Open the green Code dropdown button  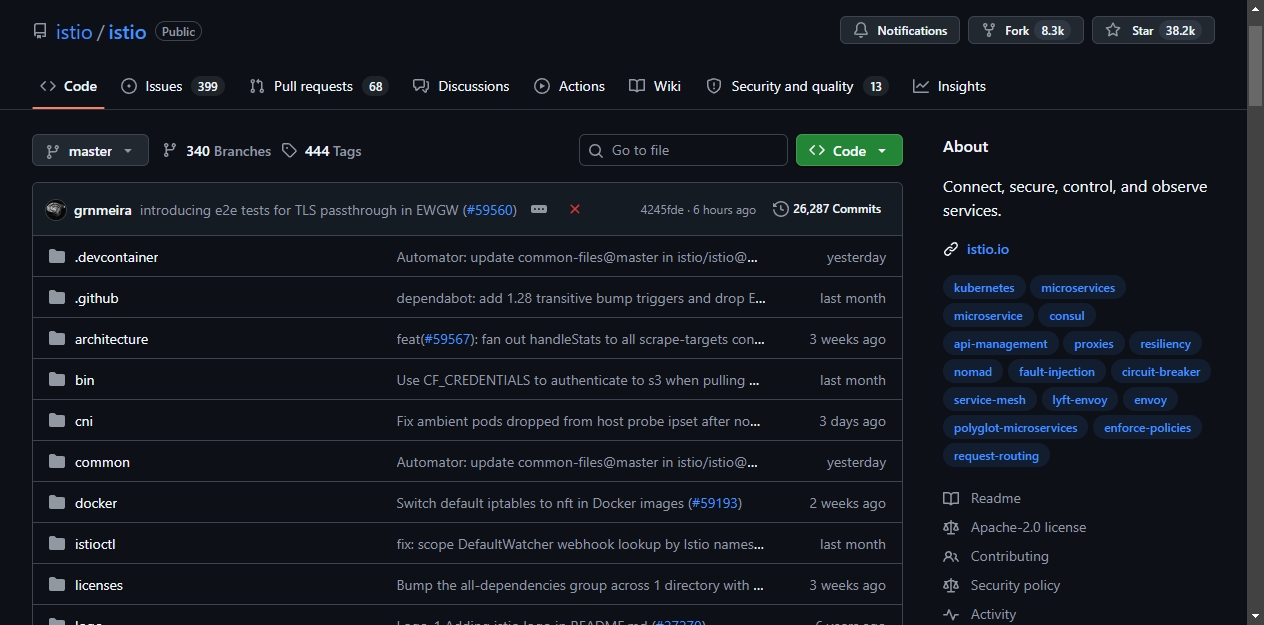coord(849,151)
